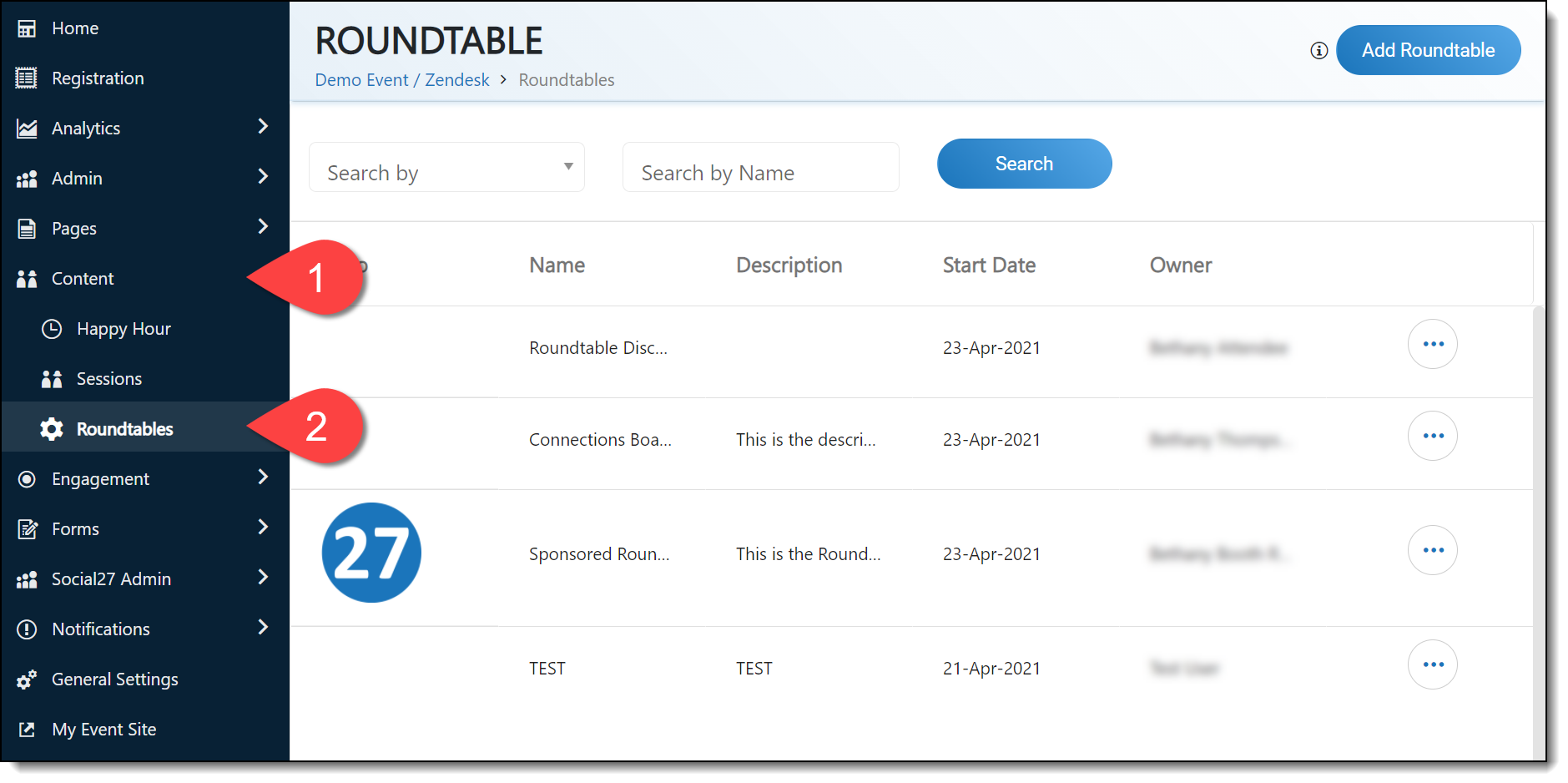Click the General Settings gears icon
1568x783 pixels.
pyautogui.click(x=27, y=679)
